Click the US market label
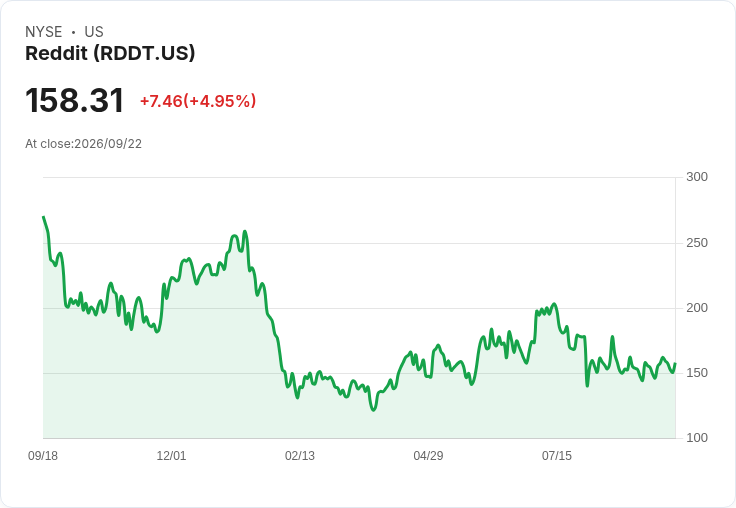Image resolution: width=736 pixels, height=508 pixels. click(x=94, y=32)
